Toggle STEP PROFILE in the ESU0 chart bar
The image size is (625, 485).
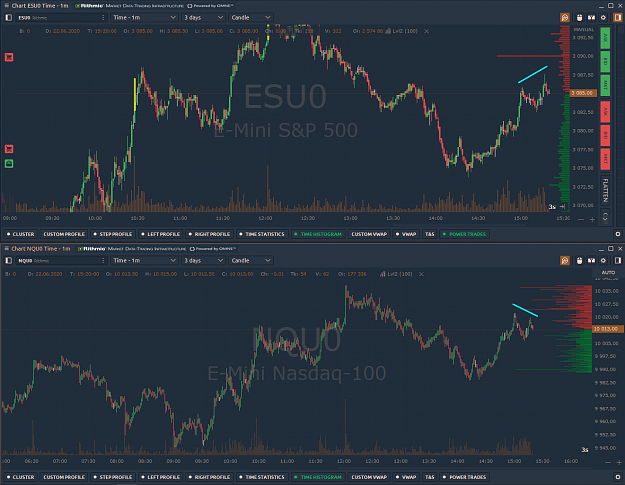[x=113, y=234]
